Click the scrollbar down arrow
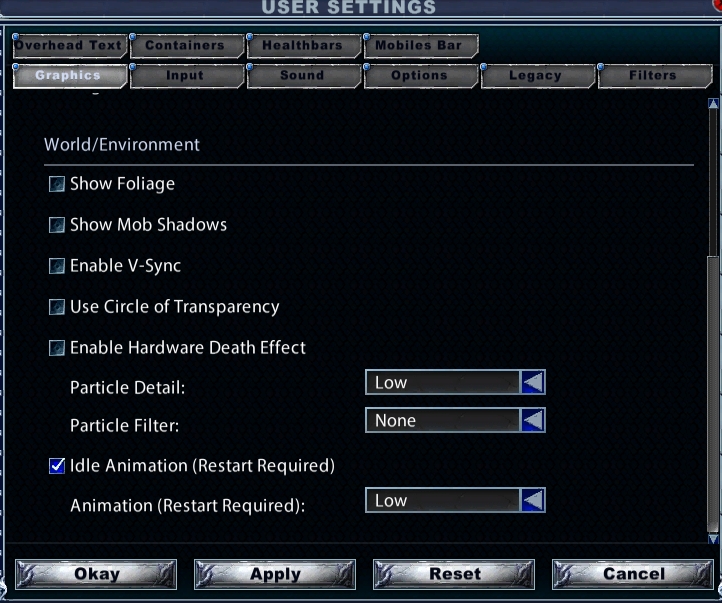 click(713, 539)
